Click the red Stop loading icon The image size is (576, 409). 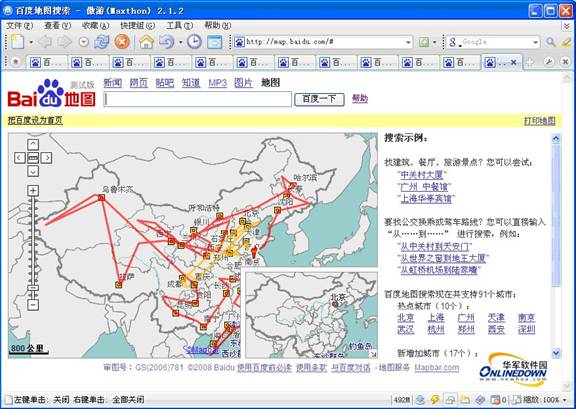pyautogui.click(x=122, y=42)
